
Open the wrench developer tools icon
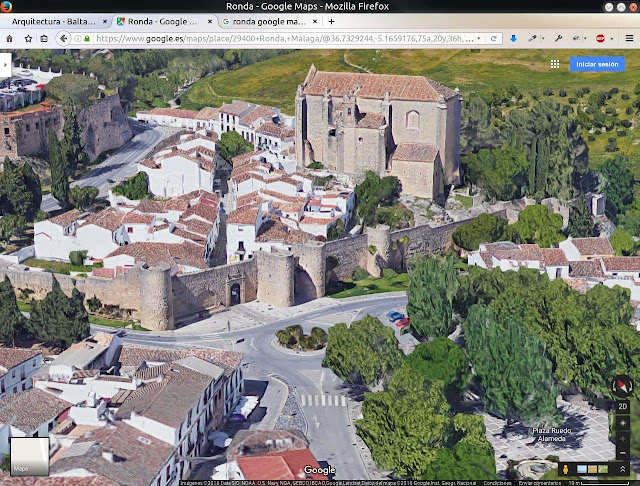click(558, 38)
